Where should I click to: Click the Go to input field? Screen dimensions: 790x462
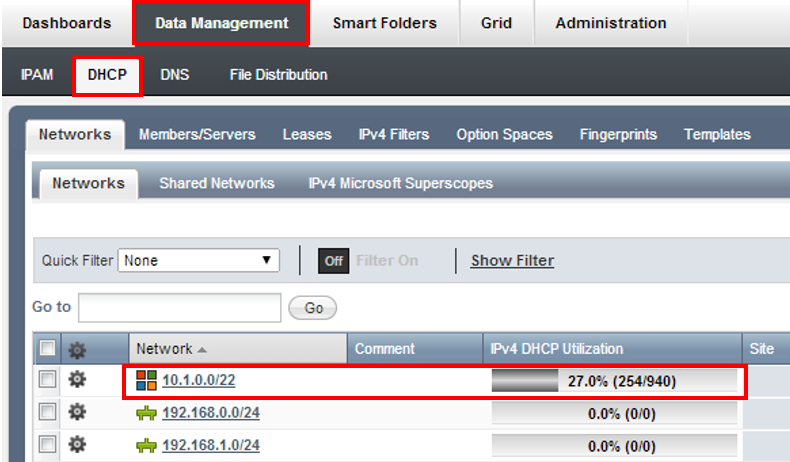pos(180,307)
